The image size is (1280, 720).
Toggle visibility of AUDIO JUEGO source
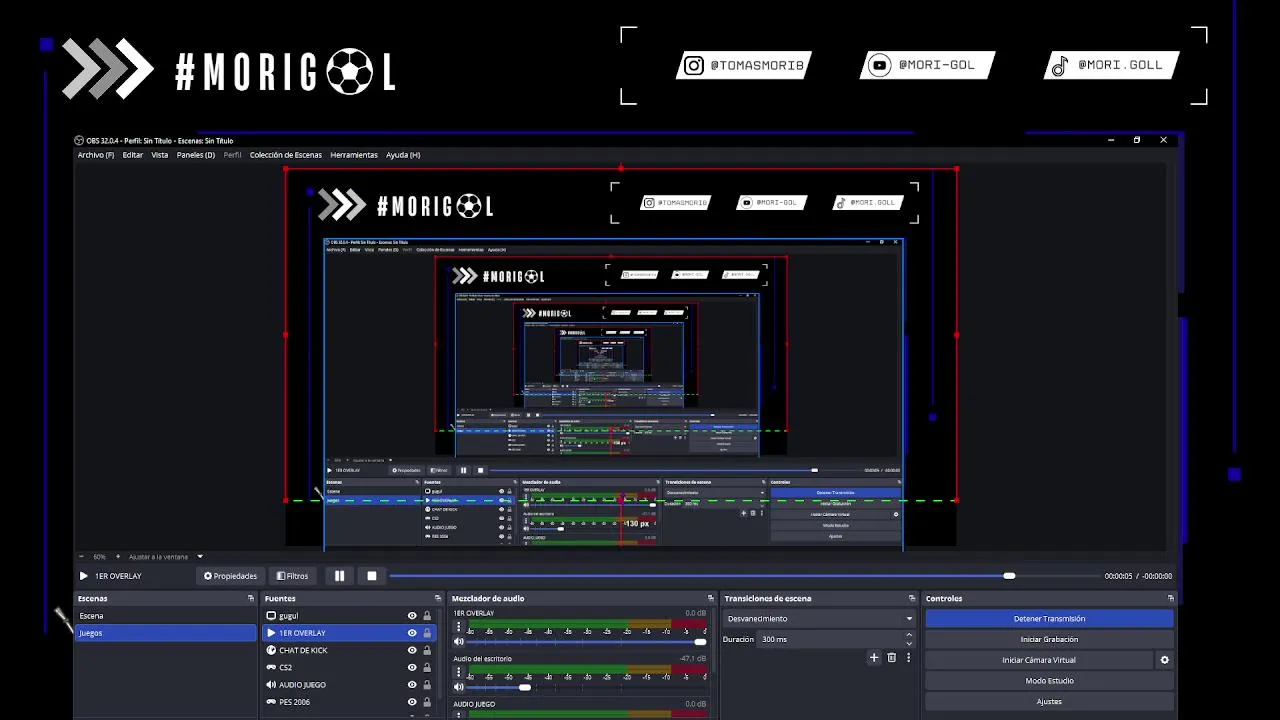412,685
